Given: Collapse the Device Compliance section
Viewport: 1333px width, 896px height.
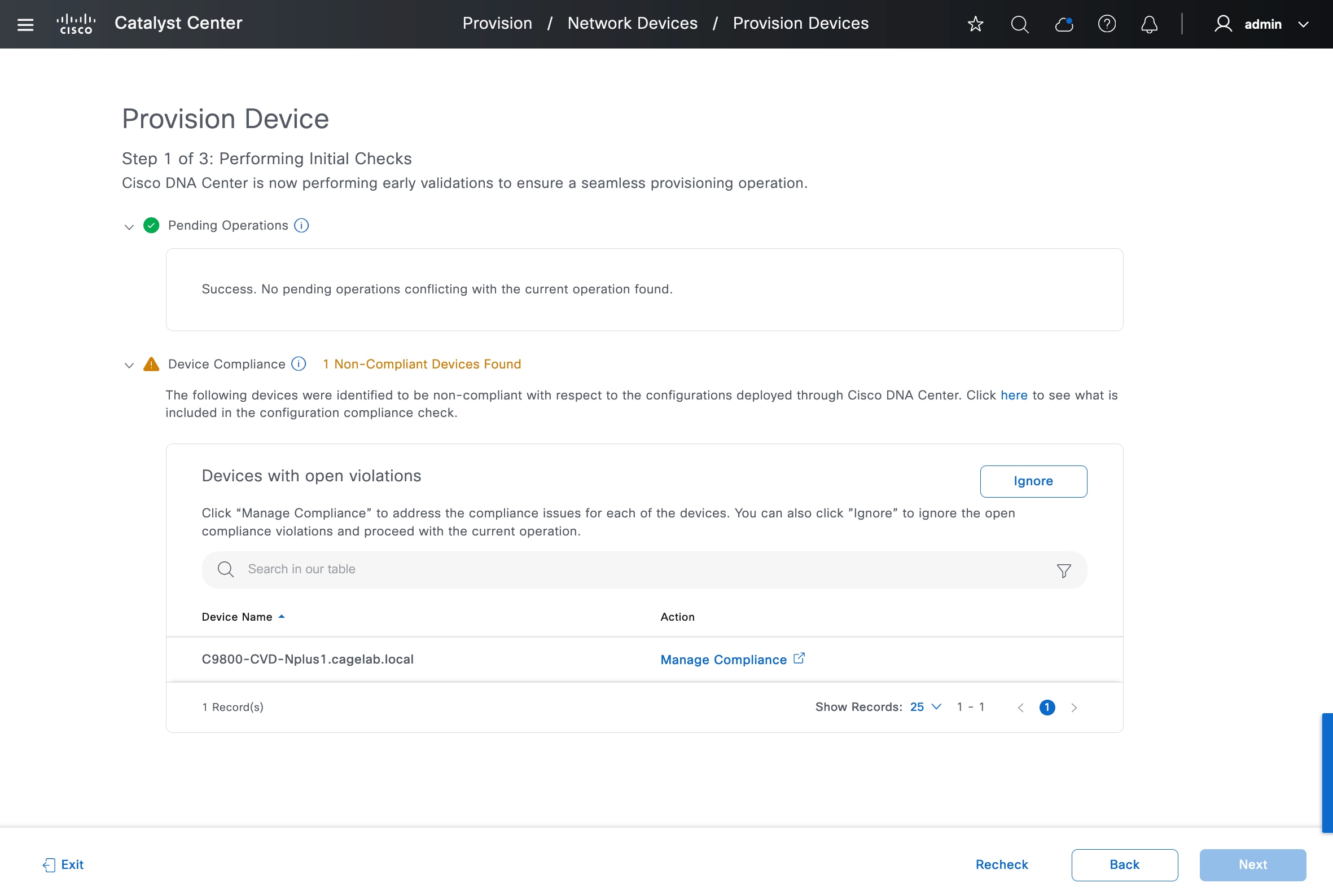Looking at the screenshot, I should click(129, 365).
